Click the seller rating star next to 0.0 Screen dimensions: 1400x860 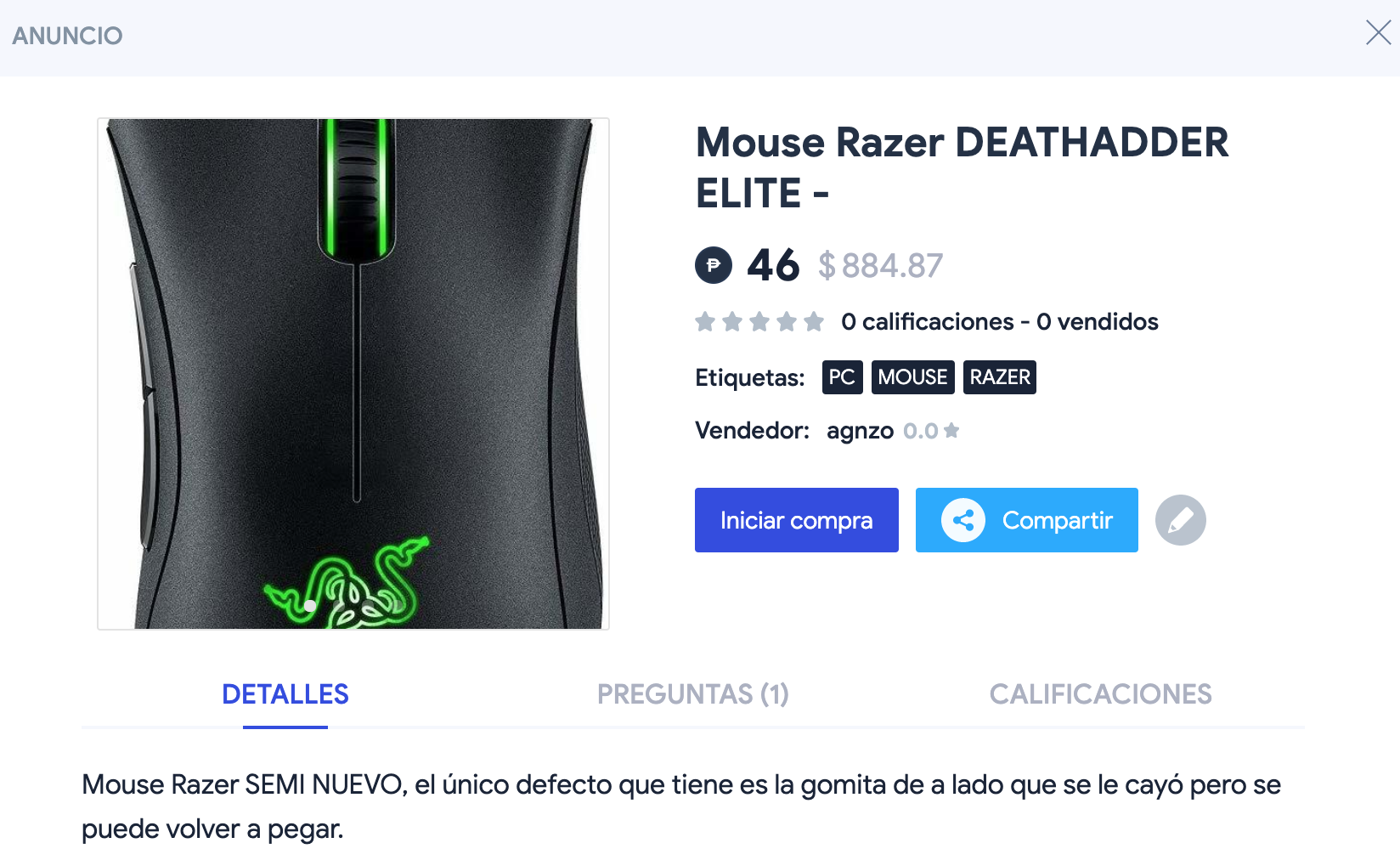pyautogui.click(x=951, y=431)
